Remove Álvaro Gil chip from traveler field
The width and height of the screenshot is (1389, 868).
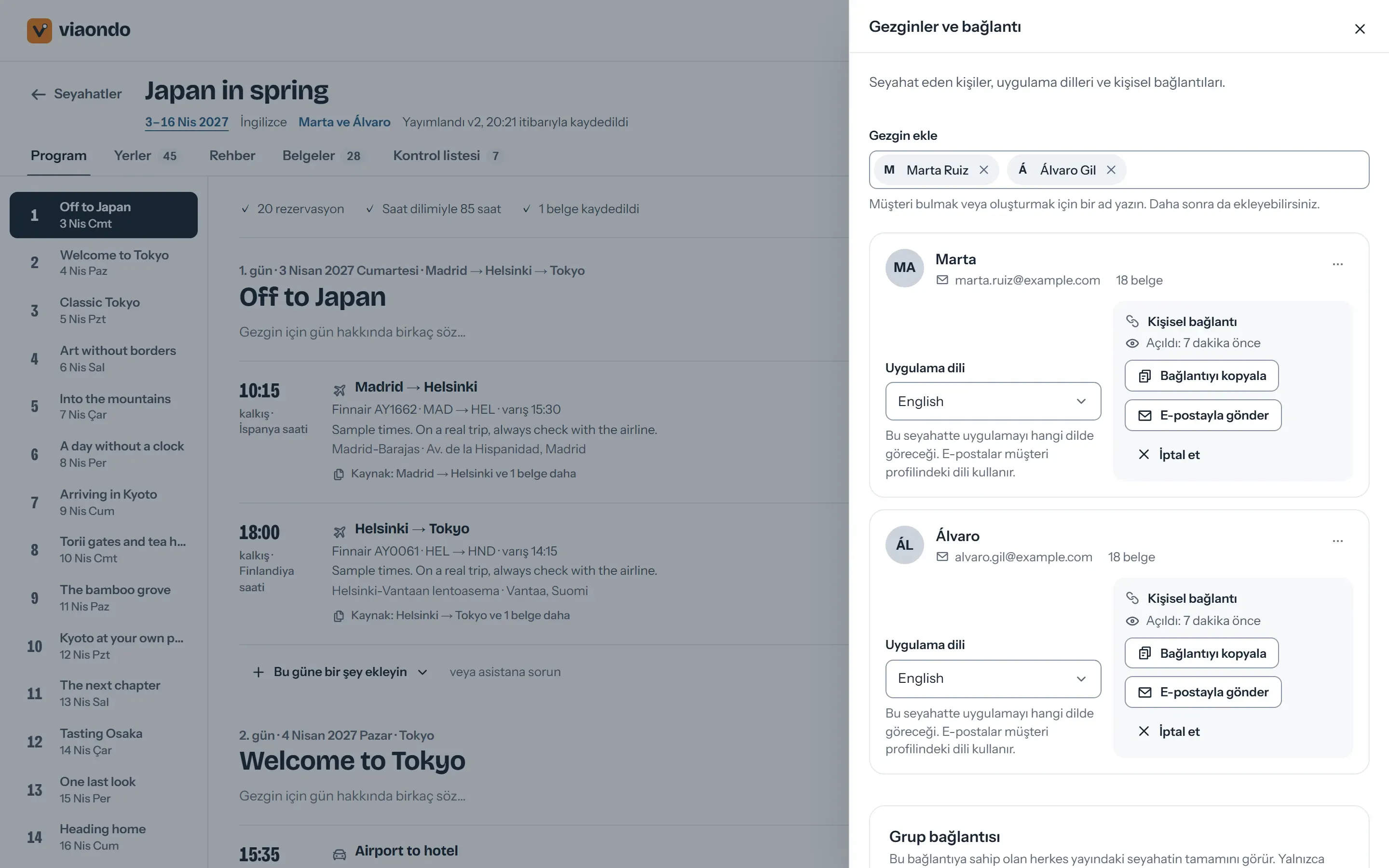[1111, 170]
